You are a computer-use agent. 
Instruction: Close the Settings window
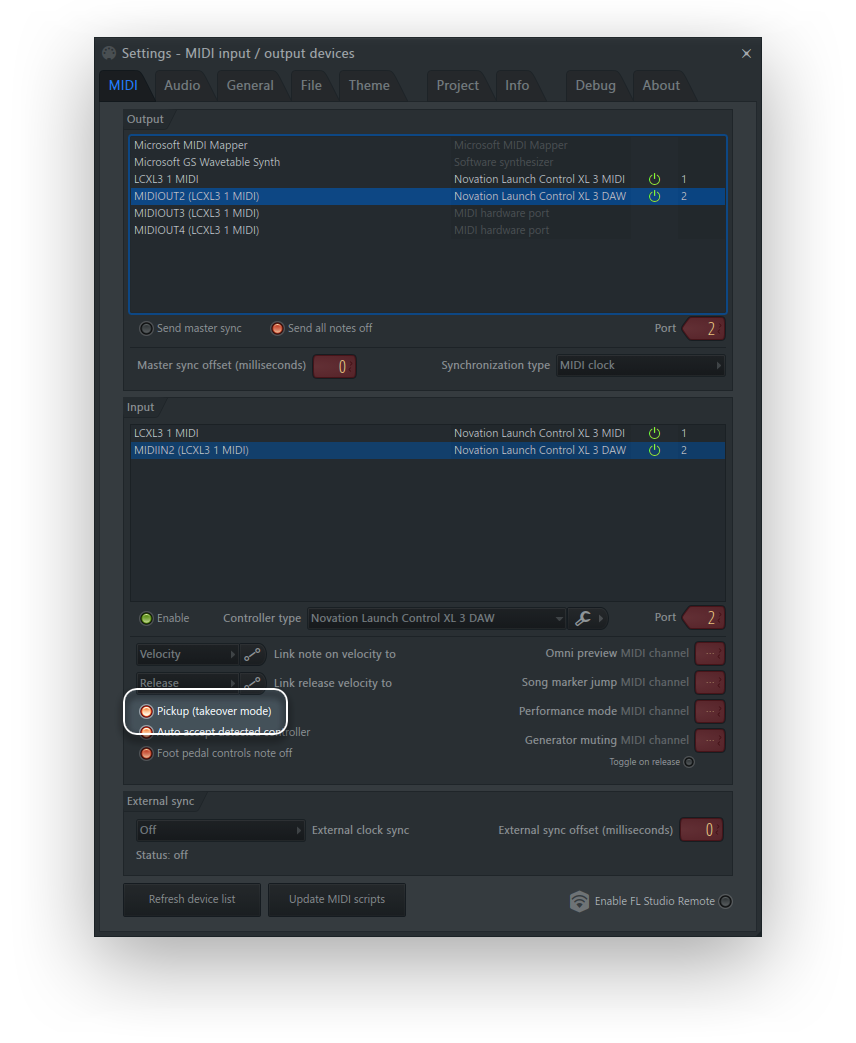746,54
